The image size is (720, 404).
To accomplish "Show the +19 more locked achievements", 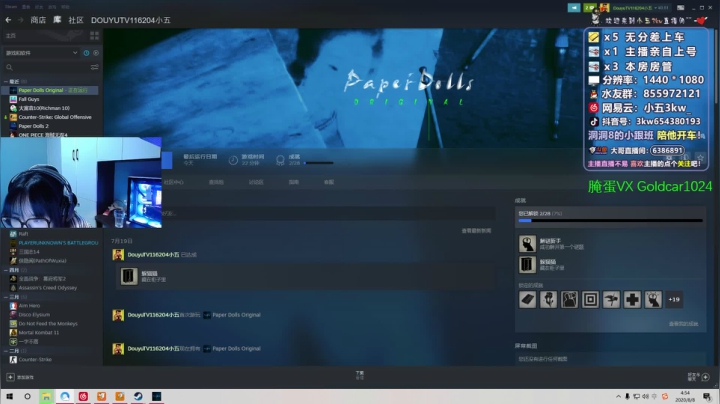I will coord(674,299).
